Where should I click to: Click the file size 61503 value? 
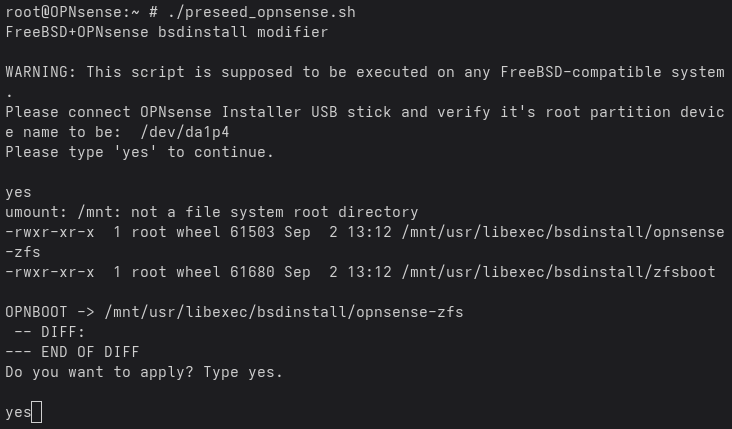click(x=252, y=232)
